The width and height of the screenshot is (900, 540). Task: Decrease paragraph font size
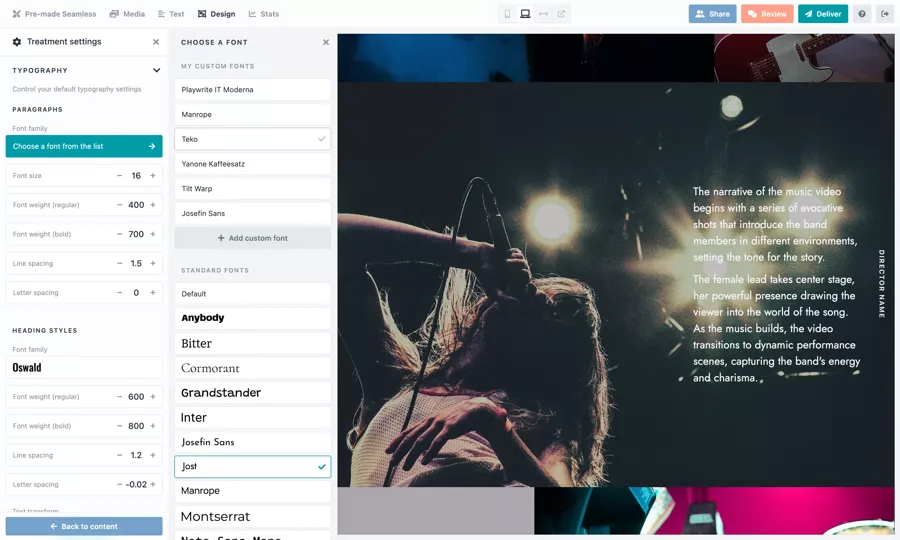pos(119,176)
